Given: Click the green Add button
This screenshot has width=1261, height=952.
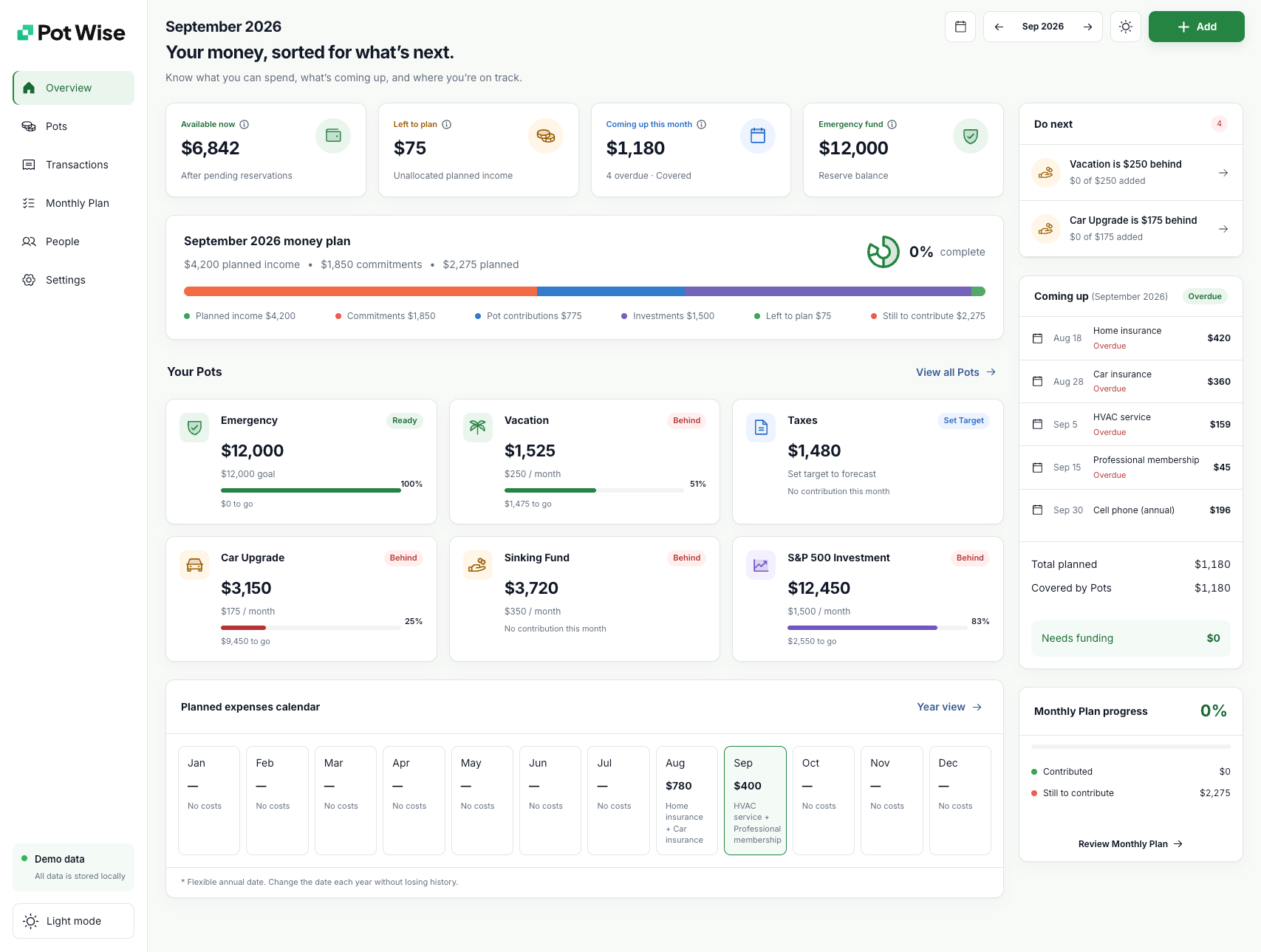Looking at the screenshot, I should pyautogui.click(x=1196, y=27).
